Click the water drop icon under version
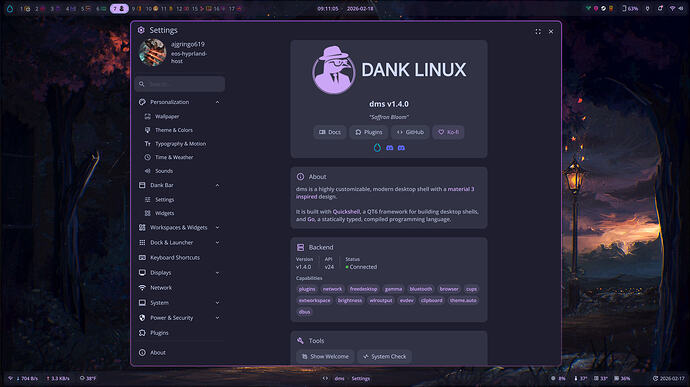Image resolution: width=690 pixels, height=387 pixels. click(x=377, y=148)
